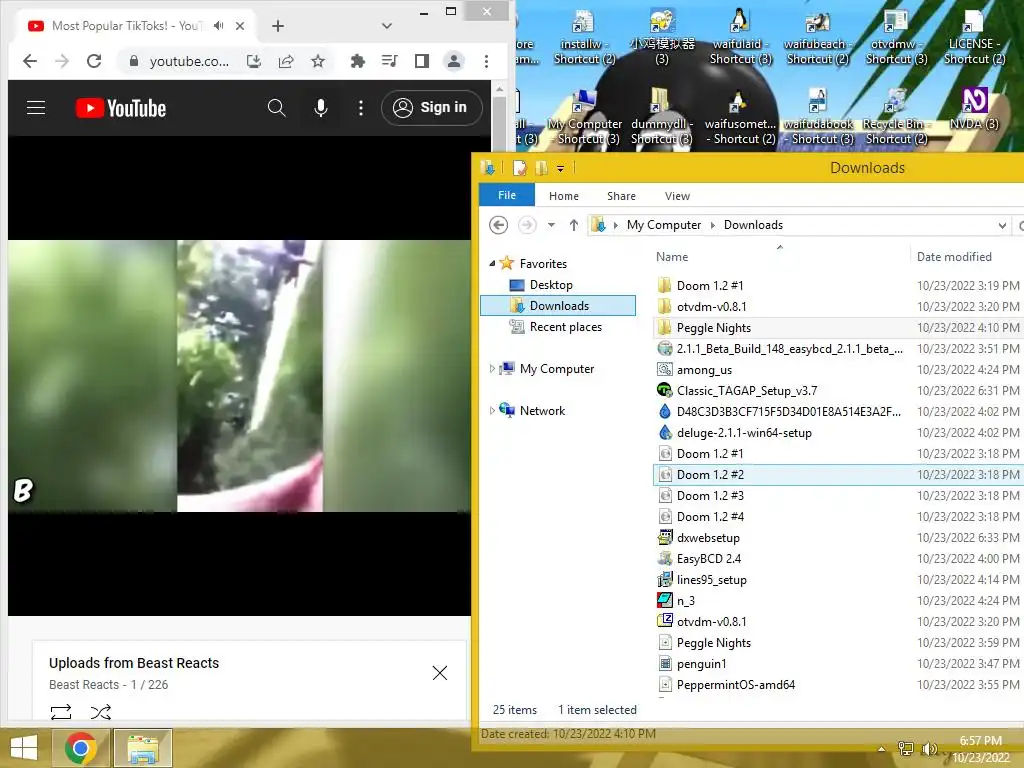The image size is (1024, 768).
Task: Select Recent places under Favorites
Action: click(x=566, y=327)
